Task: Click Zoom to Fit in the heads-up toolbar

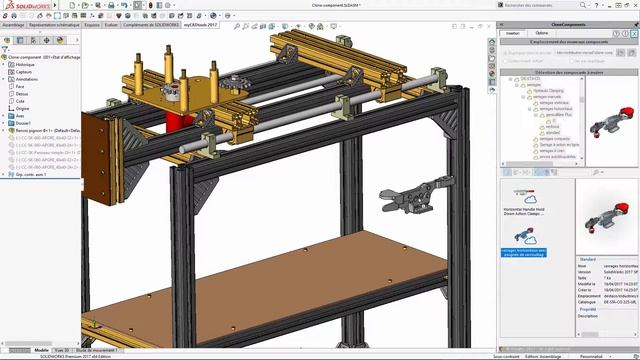Action: point(237,27)
